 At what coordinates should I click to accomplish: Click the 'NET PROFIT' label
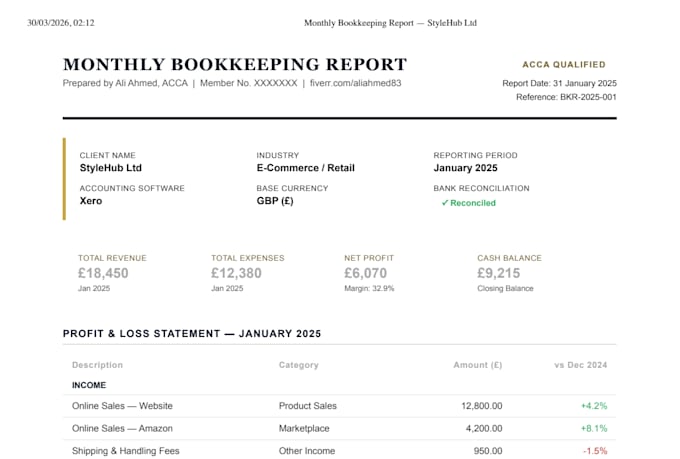[369, 258]
